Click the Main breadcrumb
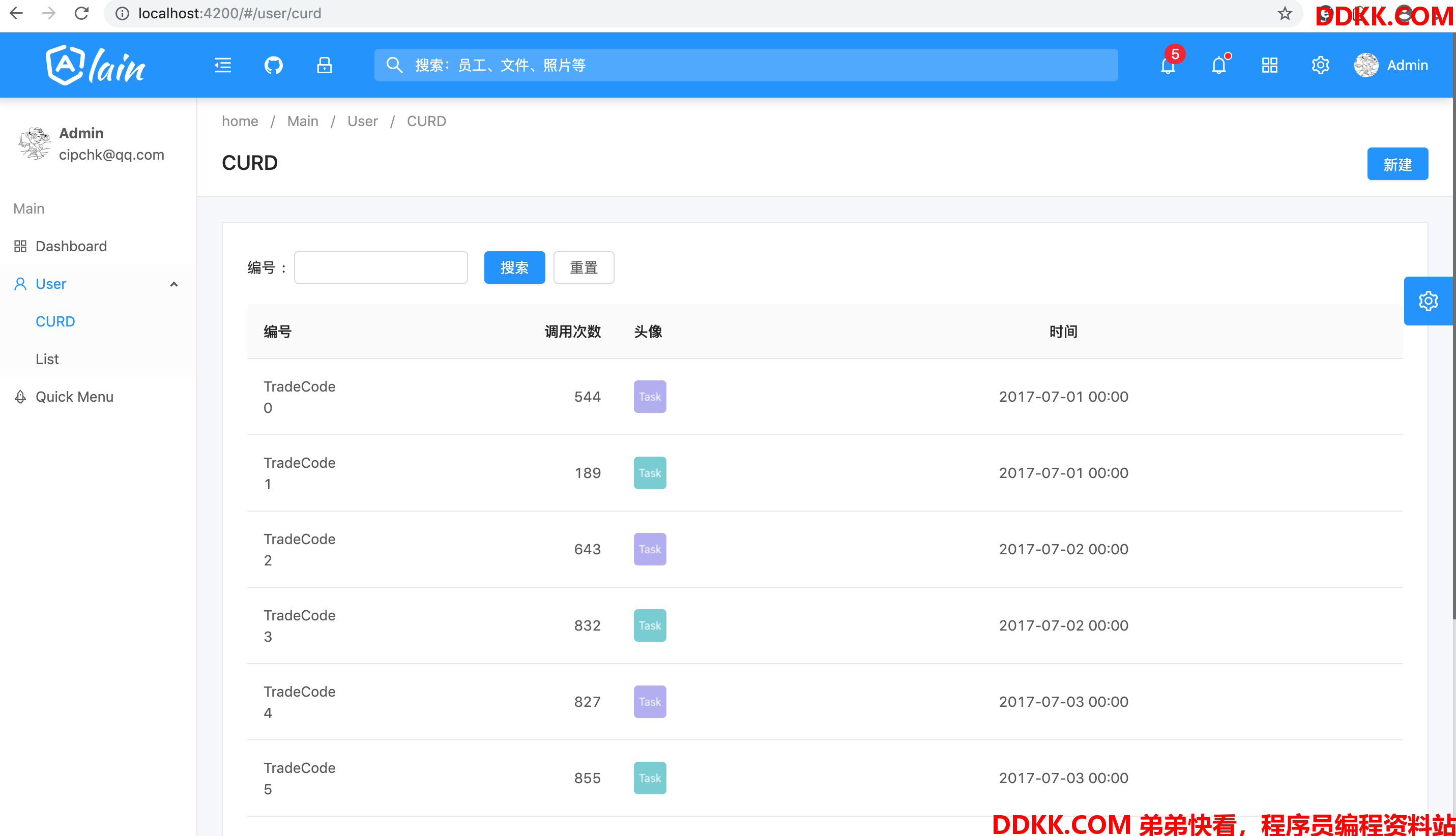The height and width of the screenshot is (836, 1456). [303, 121]
